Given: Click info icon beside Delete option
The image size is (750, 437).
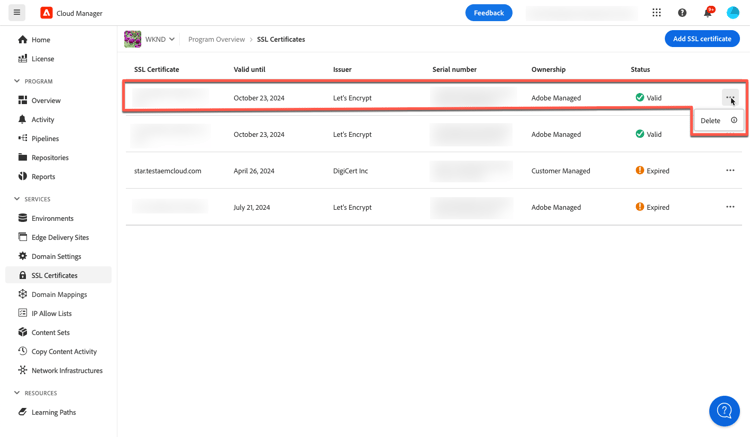Looking at the screenshot, I should click(734, 120).
